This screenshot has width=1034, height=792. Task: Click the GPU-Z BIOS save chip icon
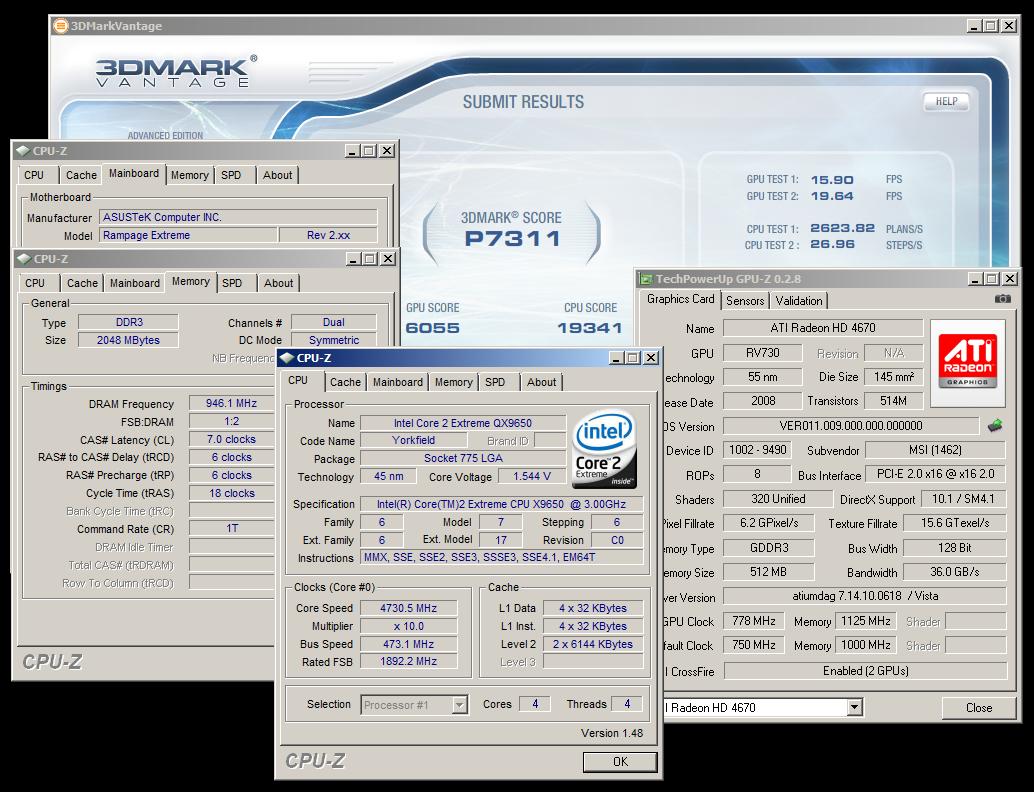[995, 425]
